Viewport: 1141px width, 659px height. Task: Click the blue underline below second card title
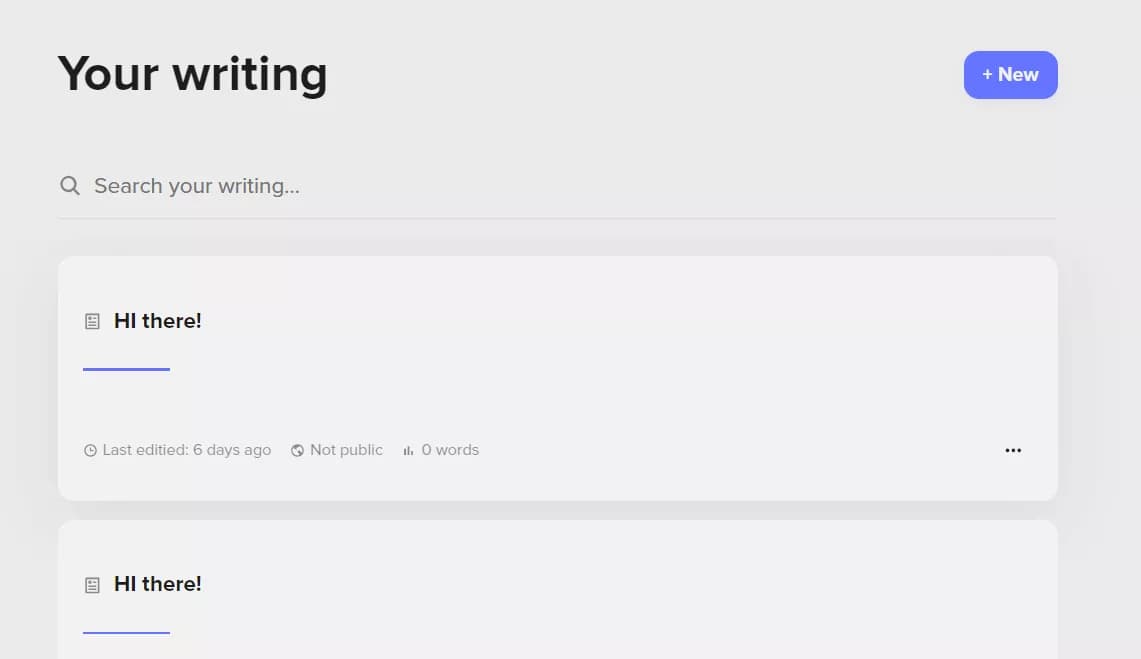(x=127, y=633)
